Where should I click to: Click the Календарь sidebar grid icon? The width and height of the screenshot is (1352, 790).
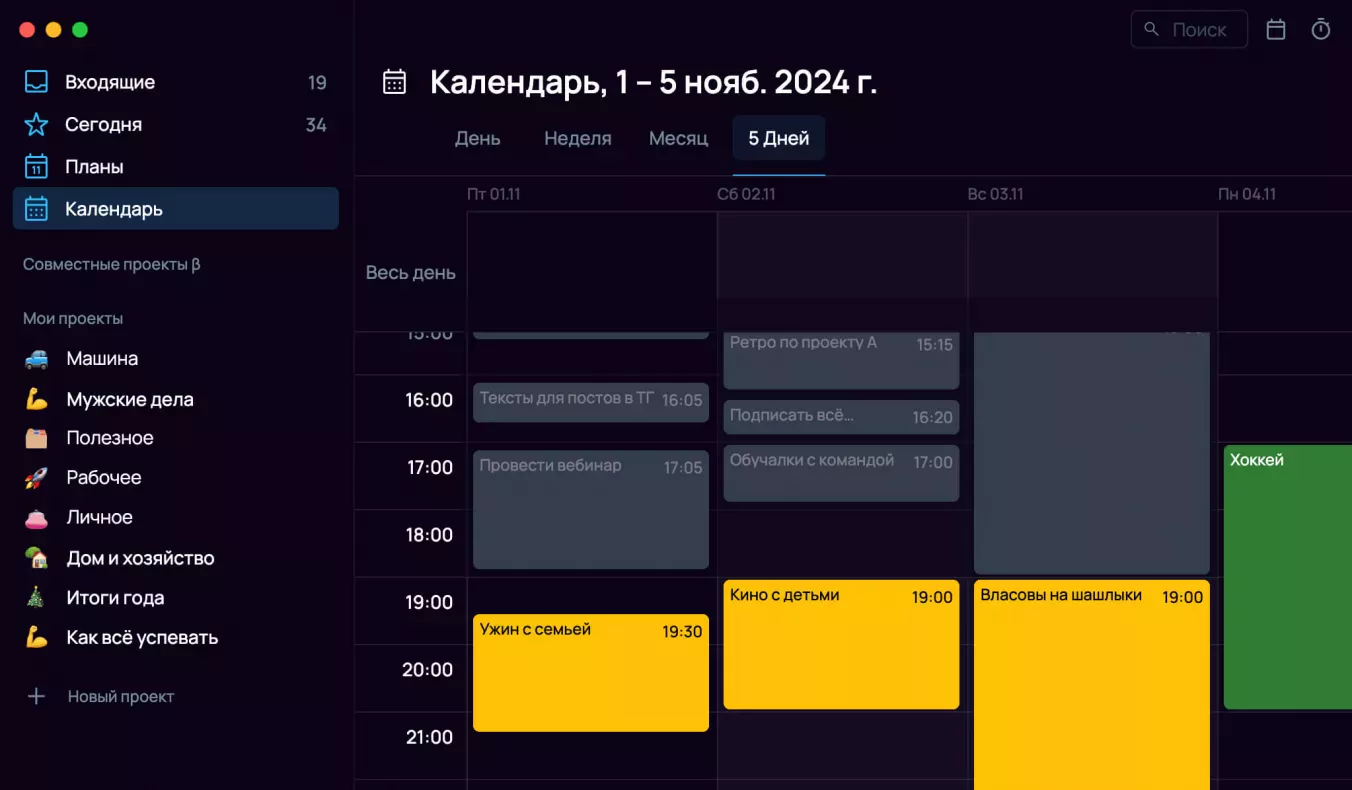(x=36, y=208)
